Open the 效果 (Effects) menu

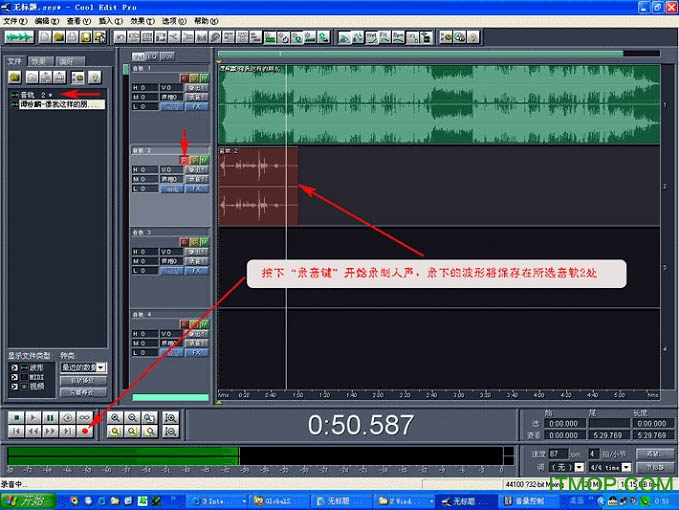click(135, 20)
